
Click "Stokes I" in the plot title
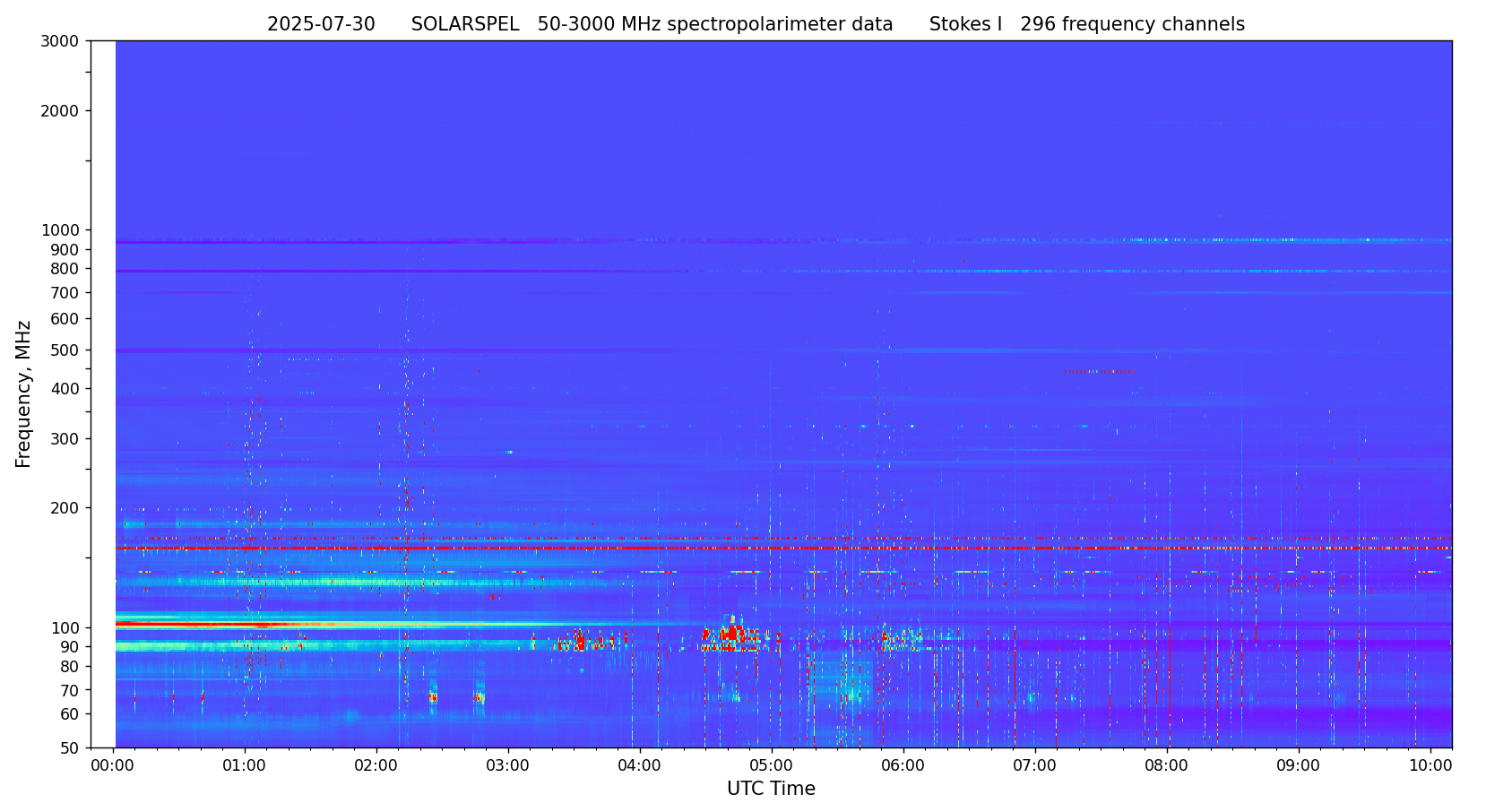coord(965,25)
